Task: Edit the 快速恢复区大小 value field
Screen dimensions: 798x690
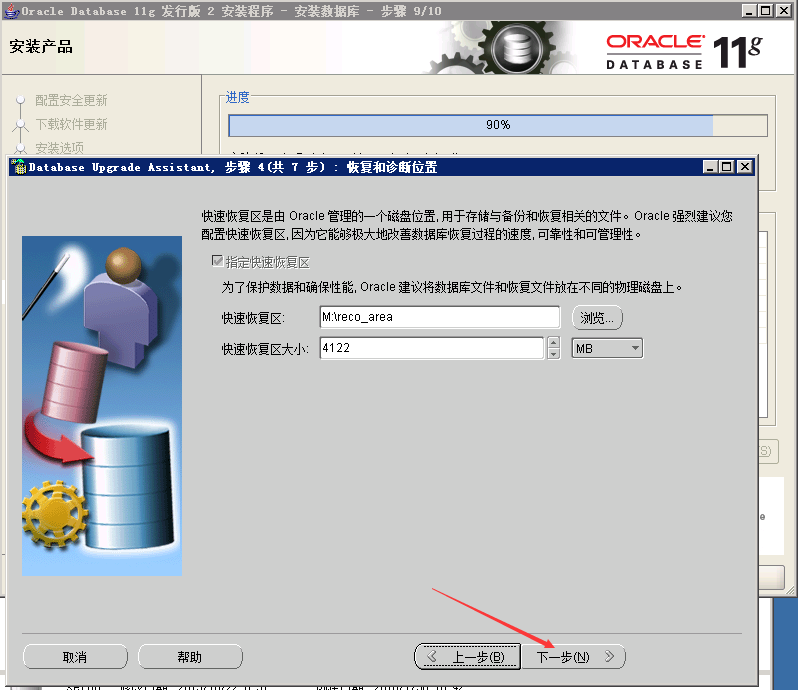Action: point(432,348)
